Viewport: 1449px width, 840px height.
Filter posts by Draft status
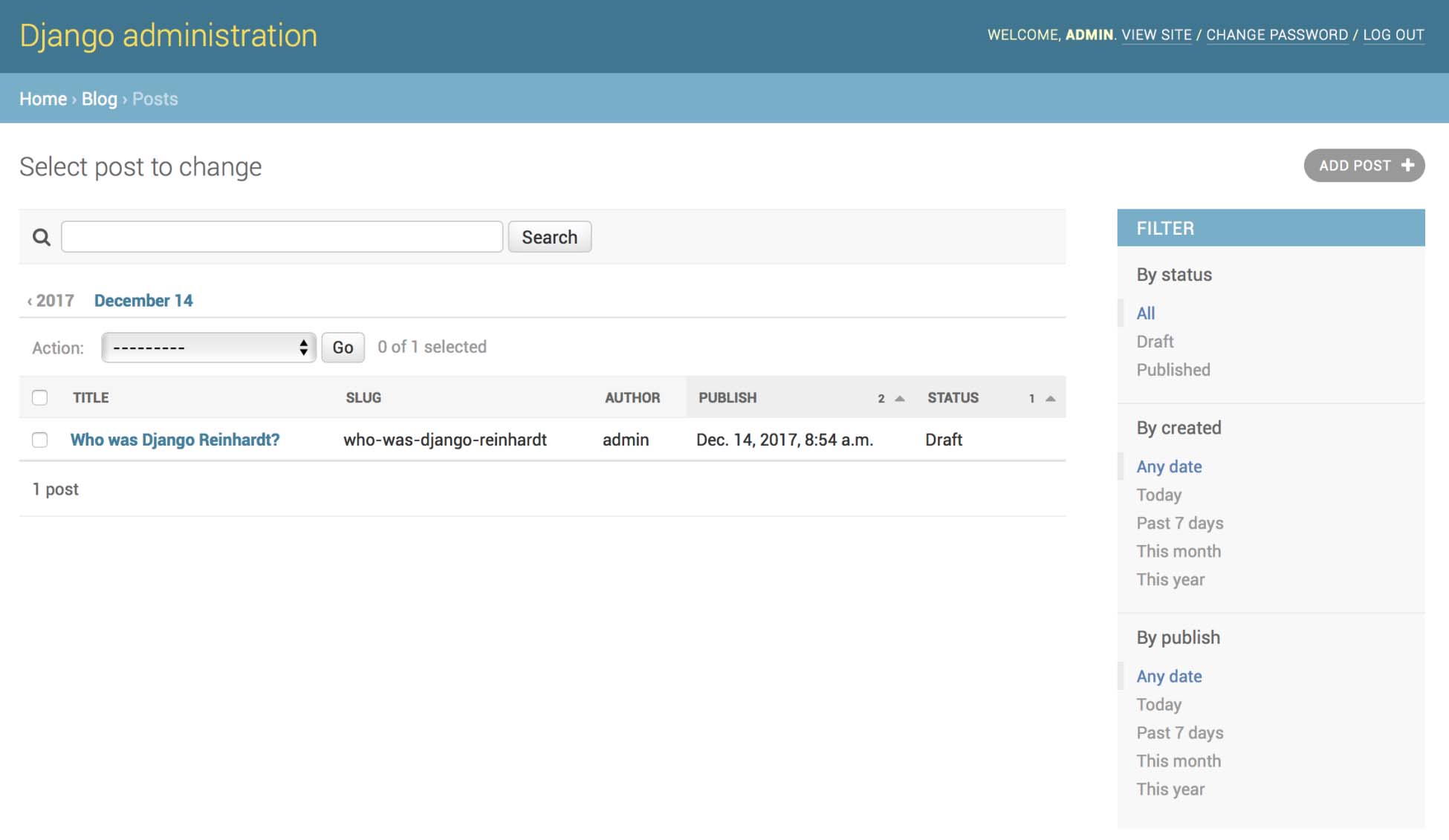point(1155,342)
